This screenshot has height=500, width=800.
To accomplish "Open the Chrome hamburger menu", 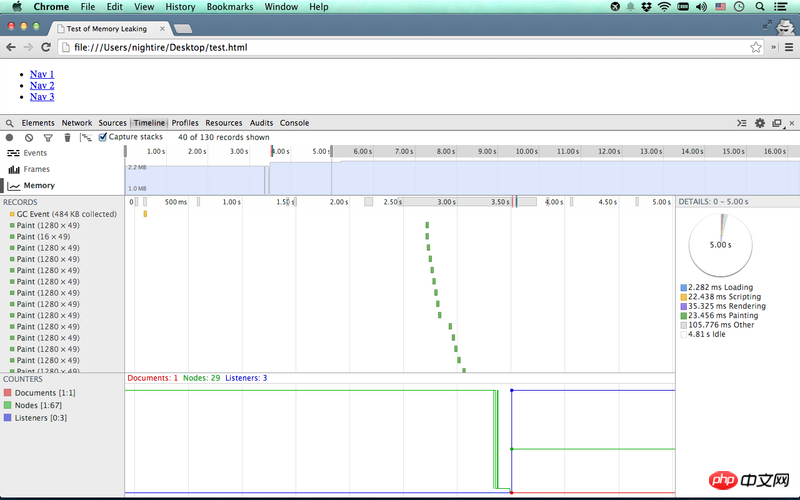I will point(787,47).
